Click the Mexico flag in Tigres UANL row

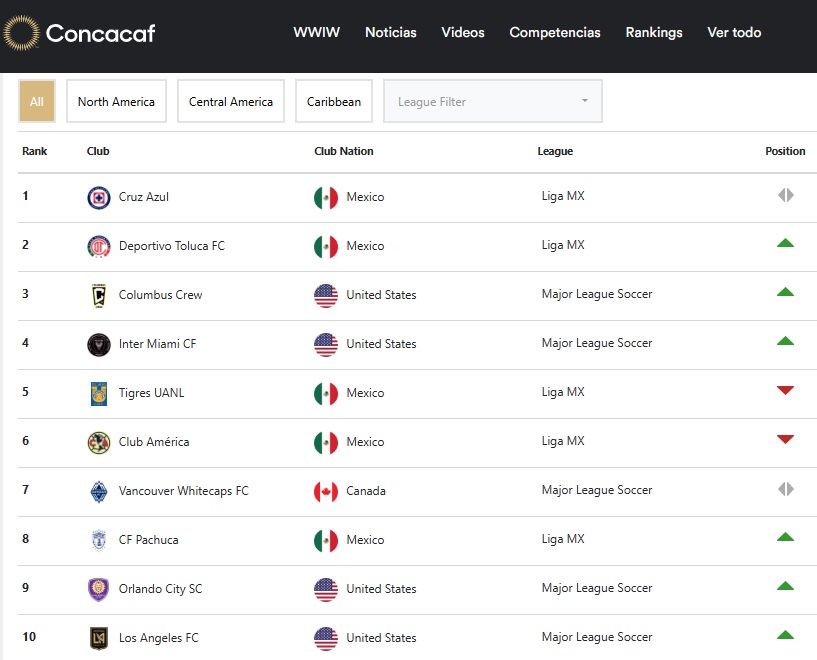(x=326, y=394)
